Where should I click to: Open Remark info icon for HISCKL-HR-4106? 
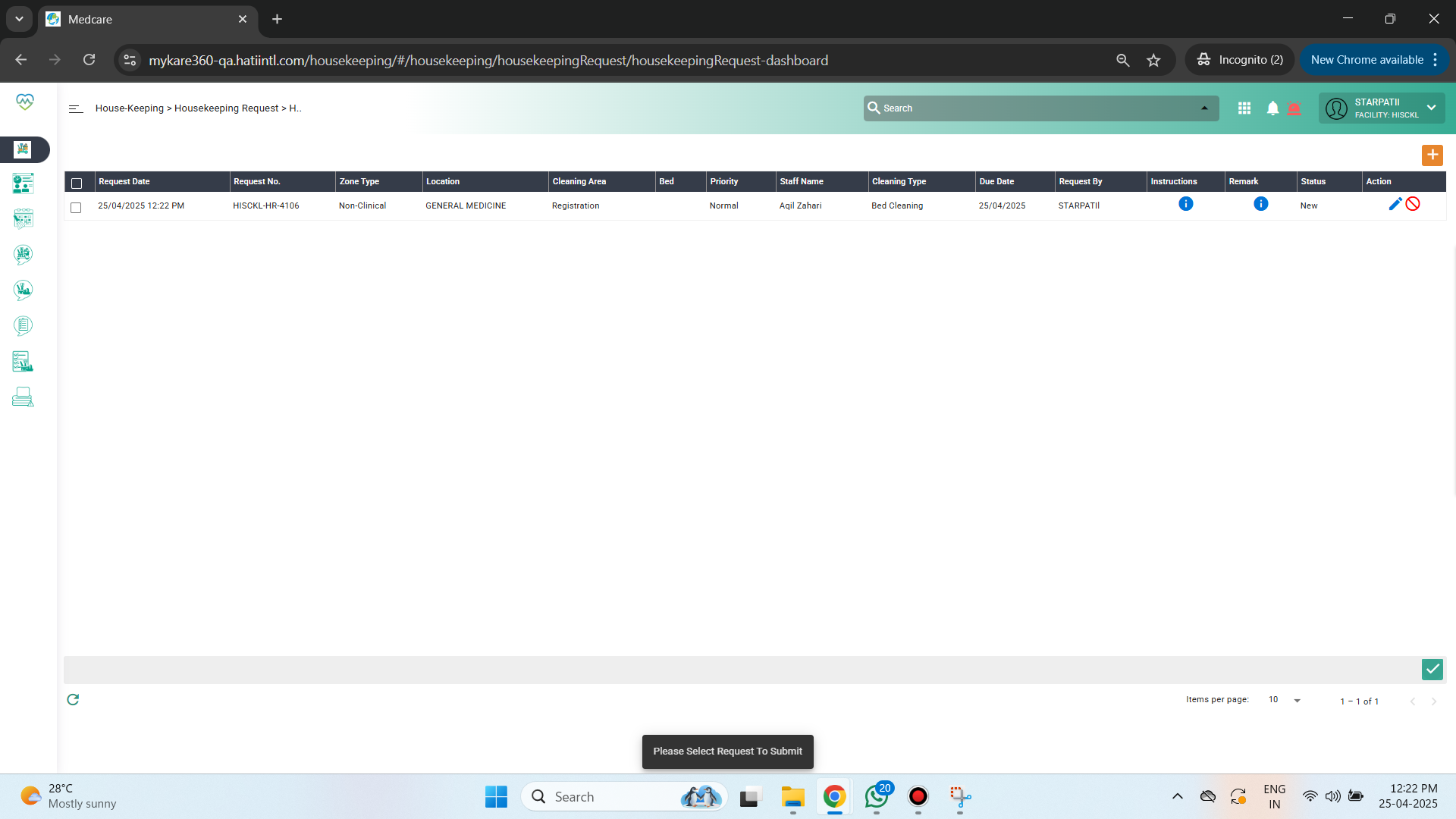click(1260, 204)
